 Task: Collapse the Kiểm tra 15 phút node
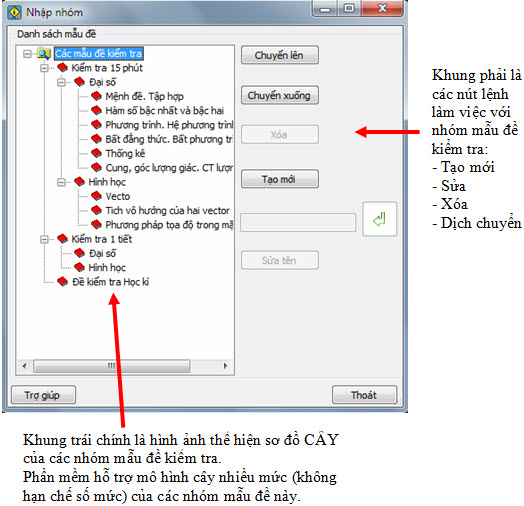(44, 68)
